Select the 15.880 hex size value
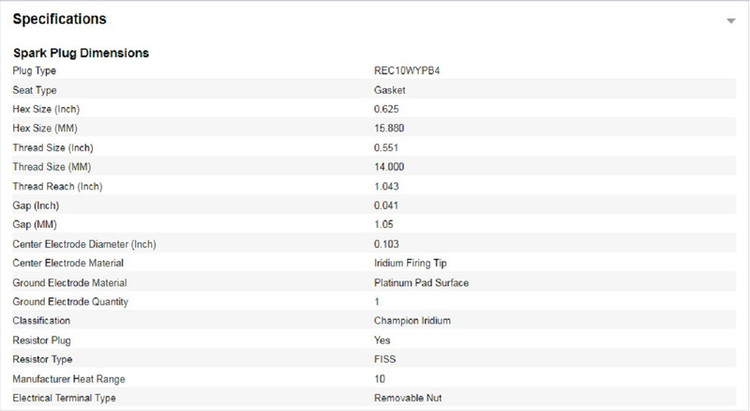Image resolution: width=750 pixels, height=411 pixels. (389, 128)
